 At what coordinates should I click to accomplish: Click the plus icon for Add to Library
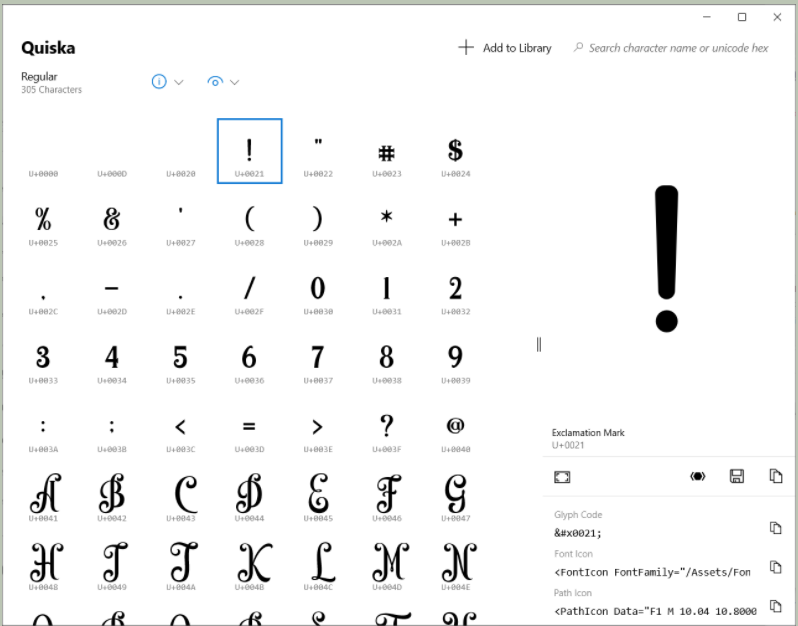pyautogui.click(x=466, y=48)
